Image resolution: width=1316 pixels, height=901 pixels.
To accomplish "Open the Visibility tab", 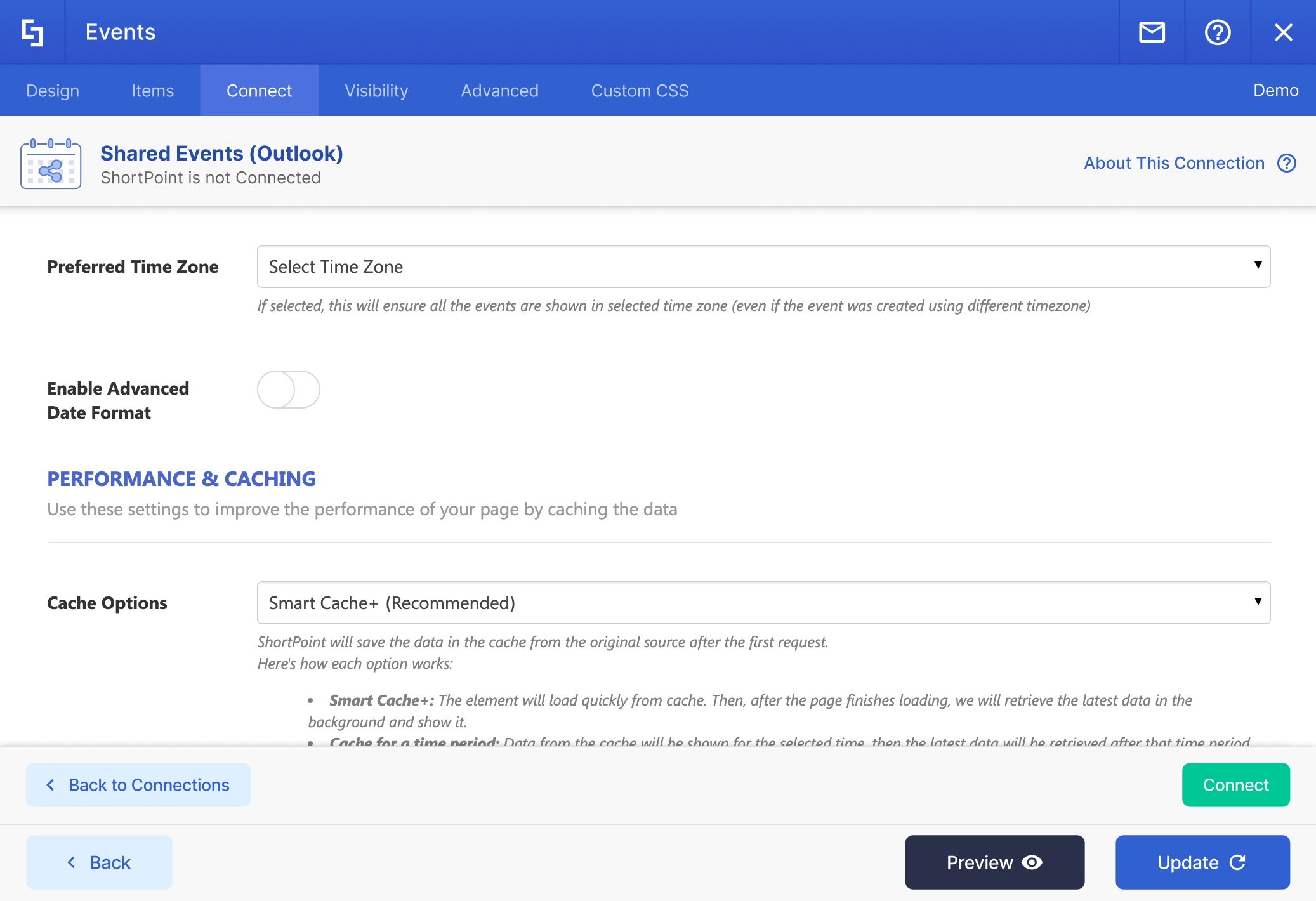I will (x=376, y=91).
